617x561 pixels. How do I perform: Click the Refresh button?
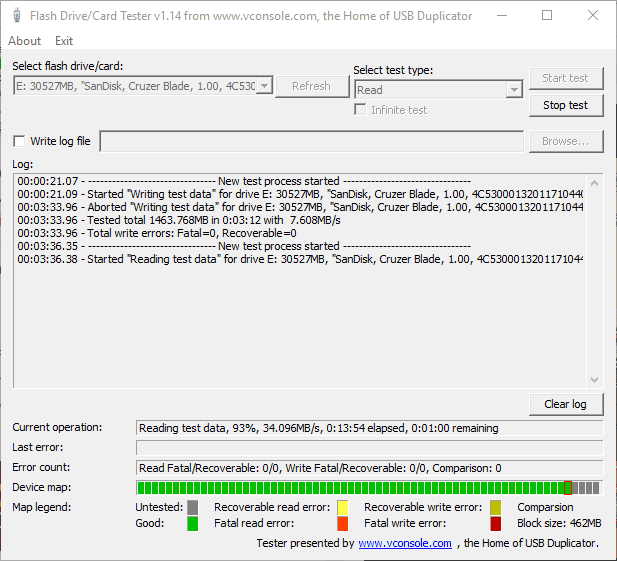[312, 86]
